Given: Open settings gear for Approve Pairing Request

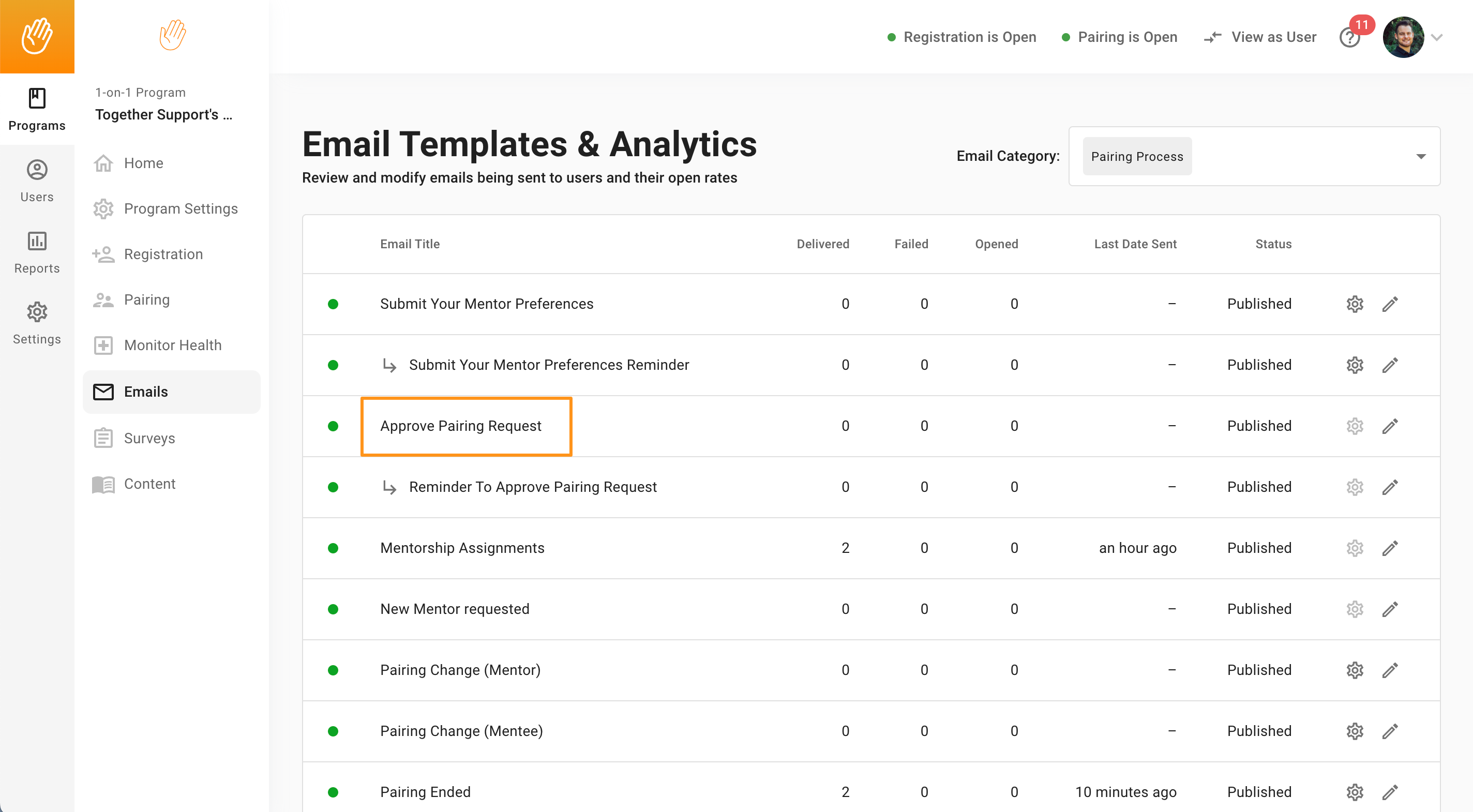Looking at the screenshot, I should click(x=1355, y=426).
